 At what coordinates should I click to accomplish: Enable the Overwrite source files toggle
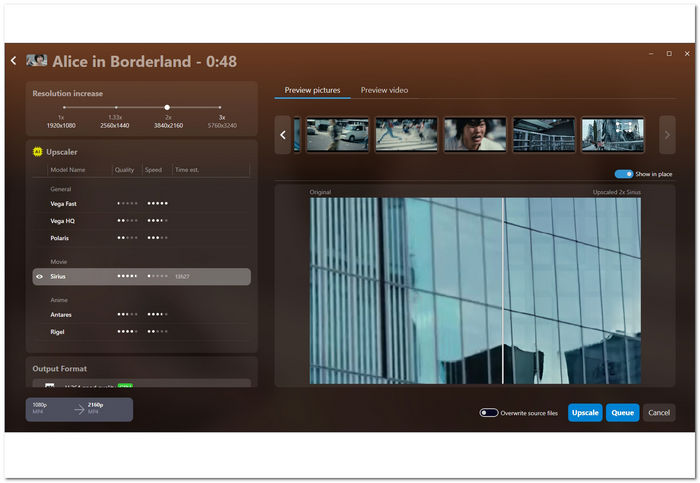489,413
